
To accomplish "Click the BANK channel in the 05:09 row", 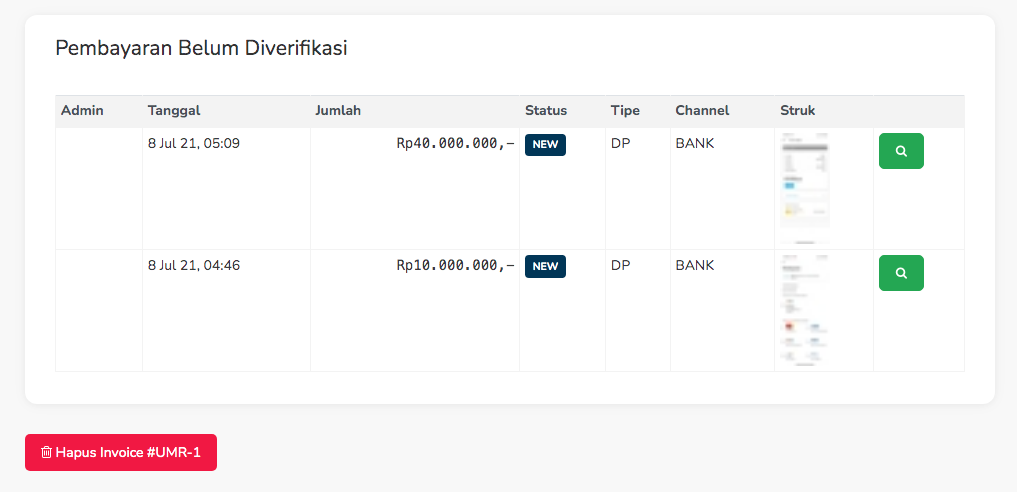I will (x=695, y=144).
